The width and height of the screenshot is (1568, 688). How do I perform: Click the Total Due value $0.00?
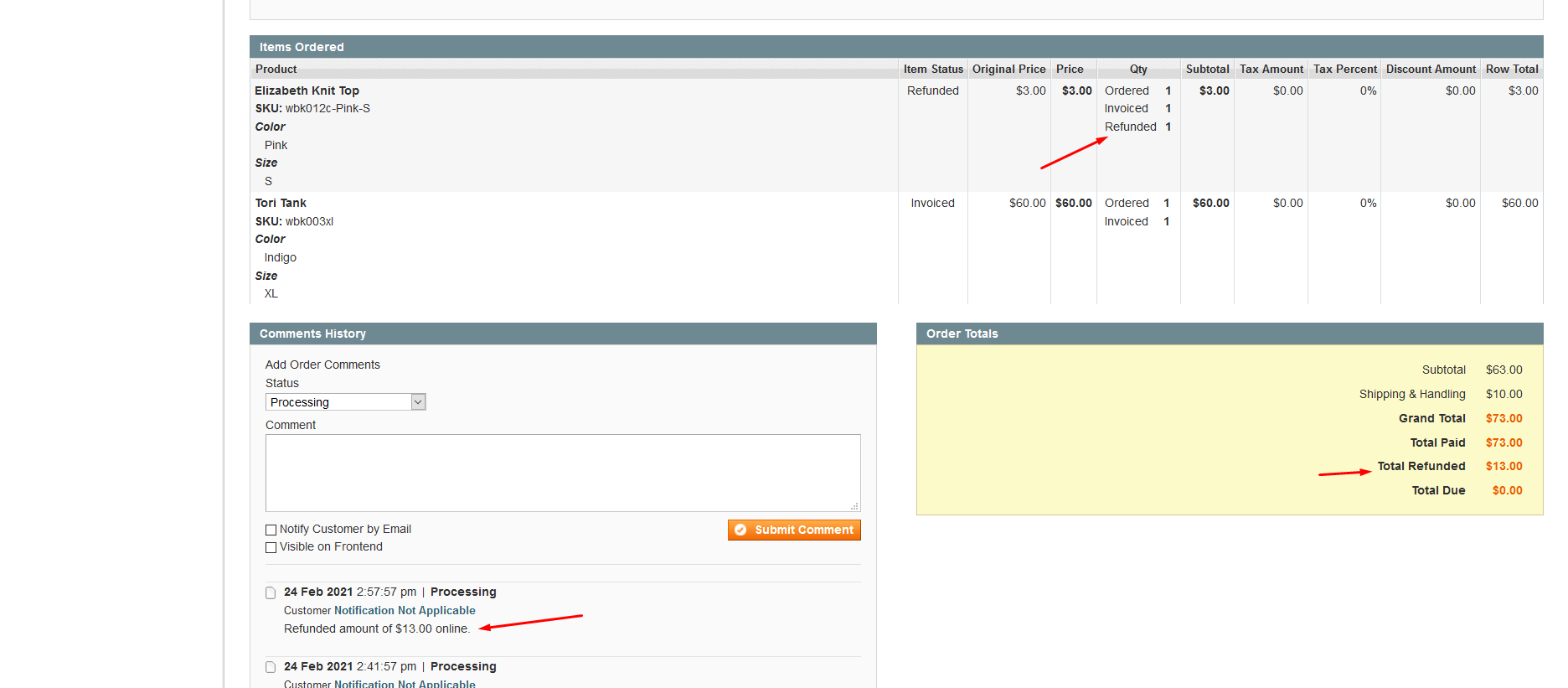click(x=1507, y=490)
